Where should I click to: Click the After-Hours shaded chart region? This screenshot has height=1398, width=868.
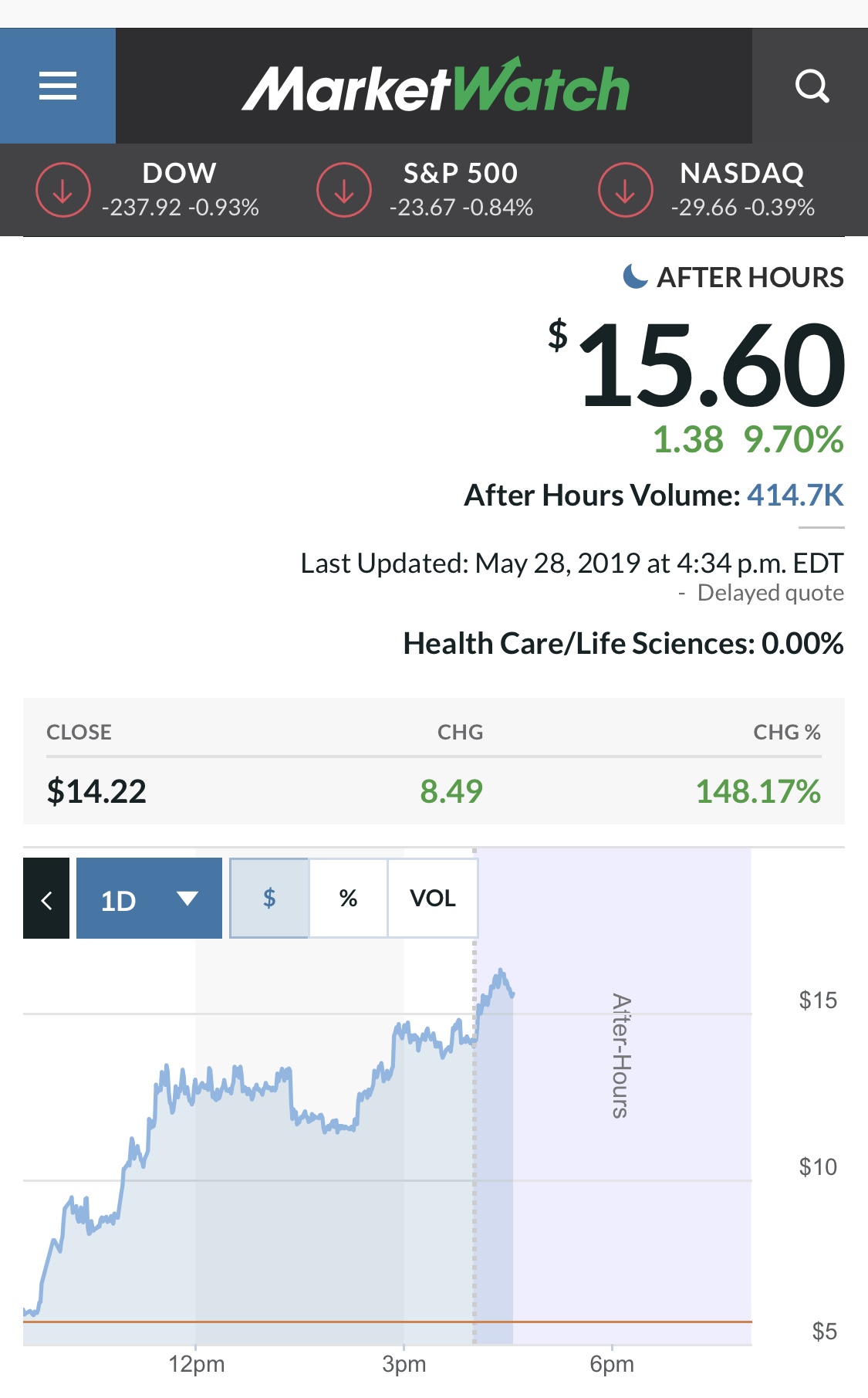633,1119
